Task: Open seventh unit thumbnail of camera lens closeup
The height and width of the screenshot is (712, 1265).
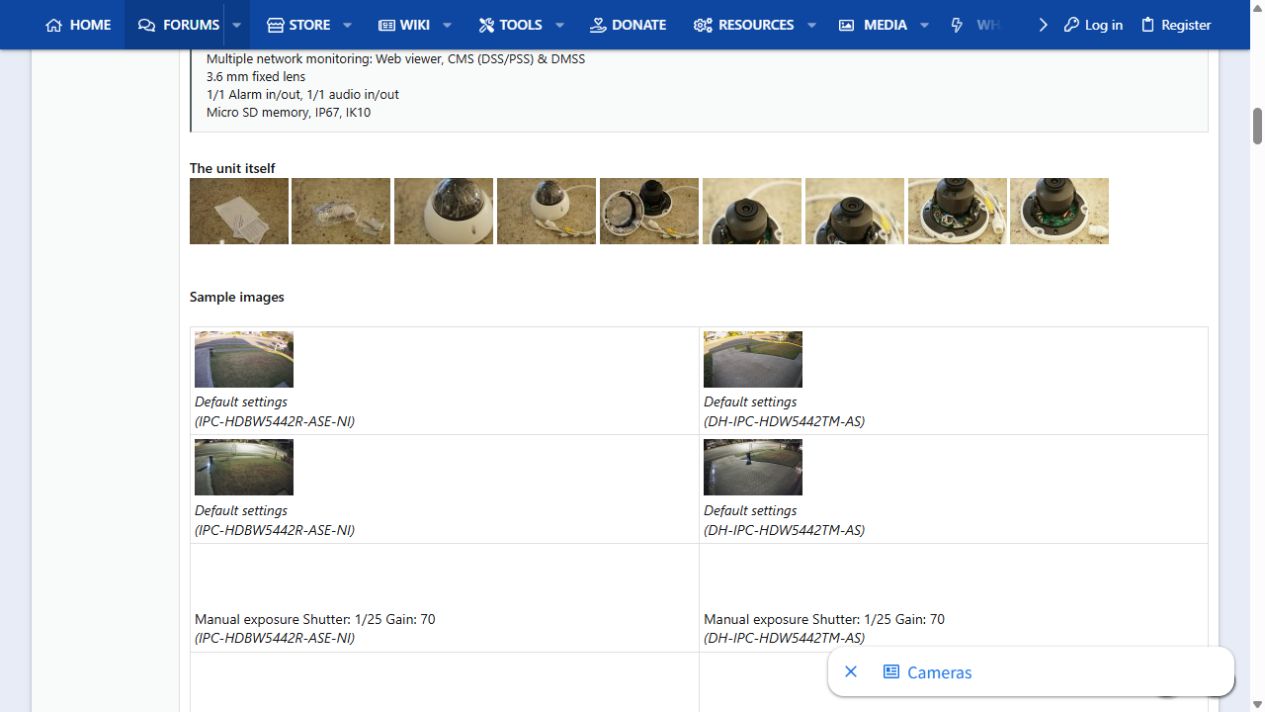Action: click(854, 211)
